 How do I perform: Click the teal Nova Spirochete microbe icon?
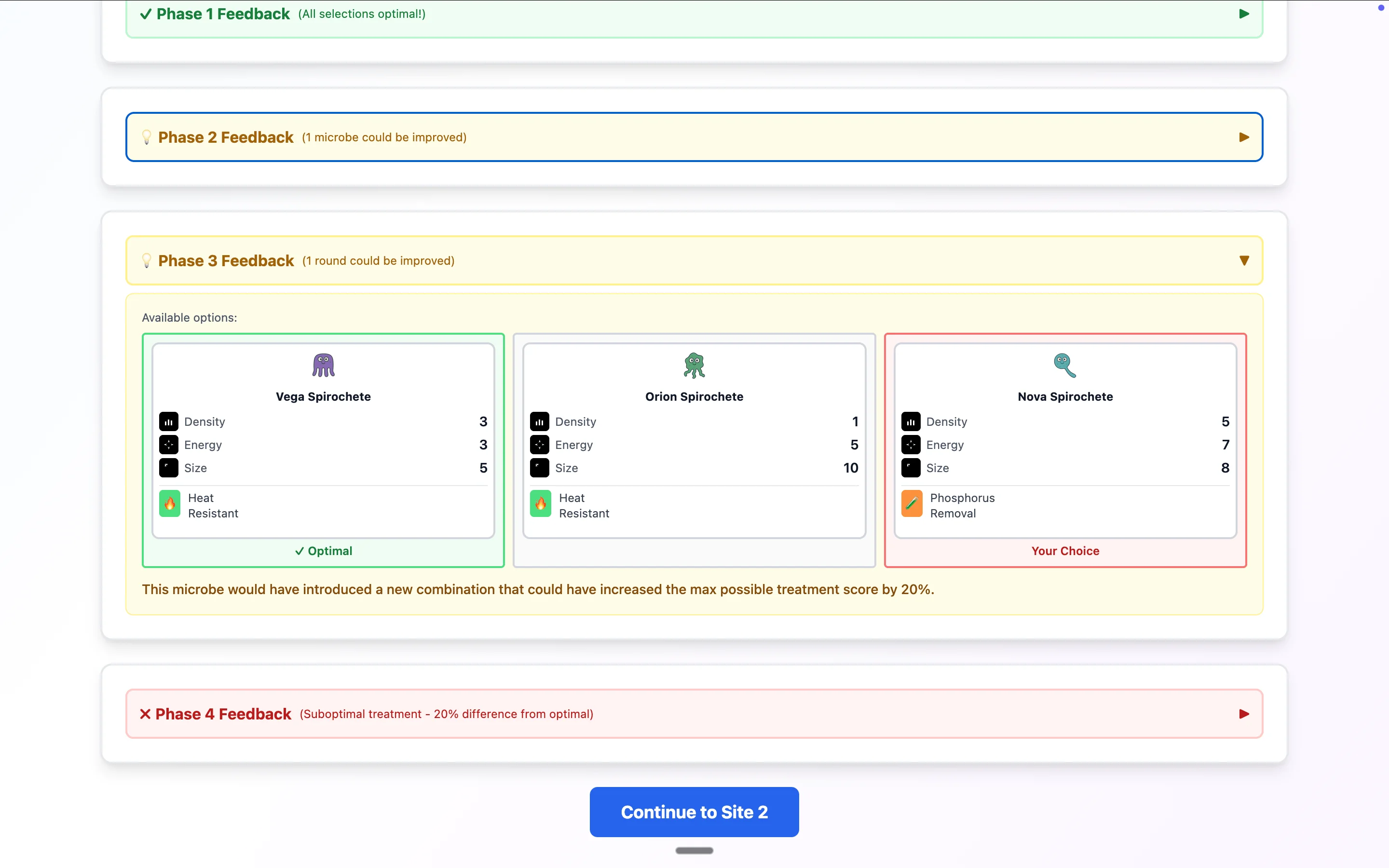(x=1065, y=365)
